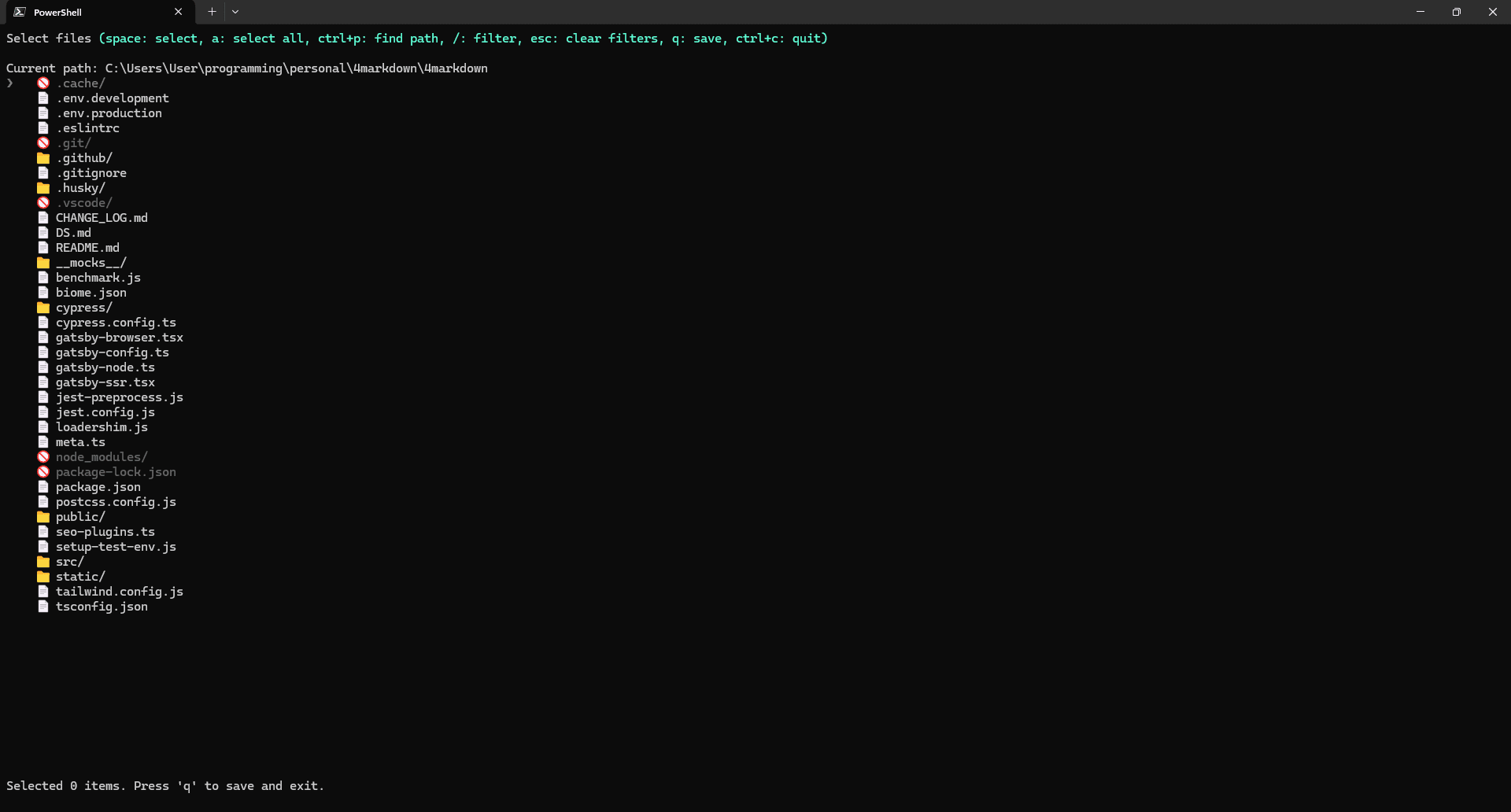Close the PowerShell tab
Viewport: 1511px width, 812px height.
point(178,12)
